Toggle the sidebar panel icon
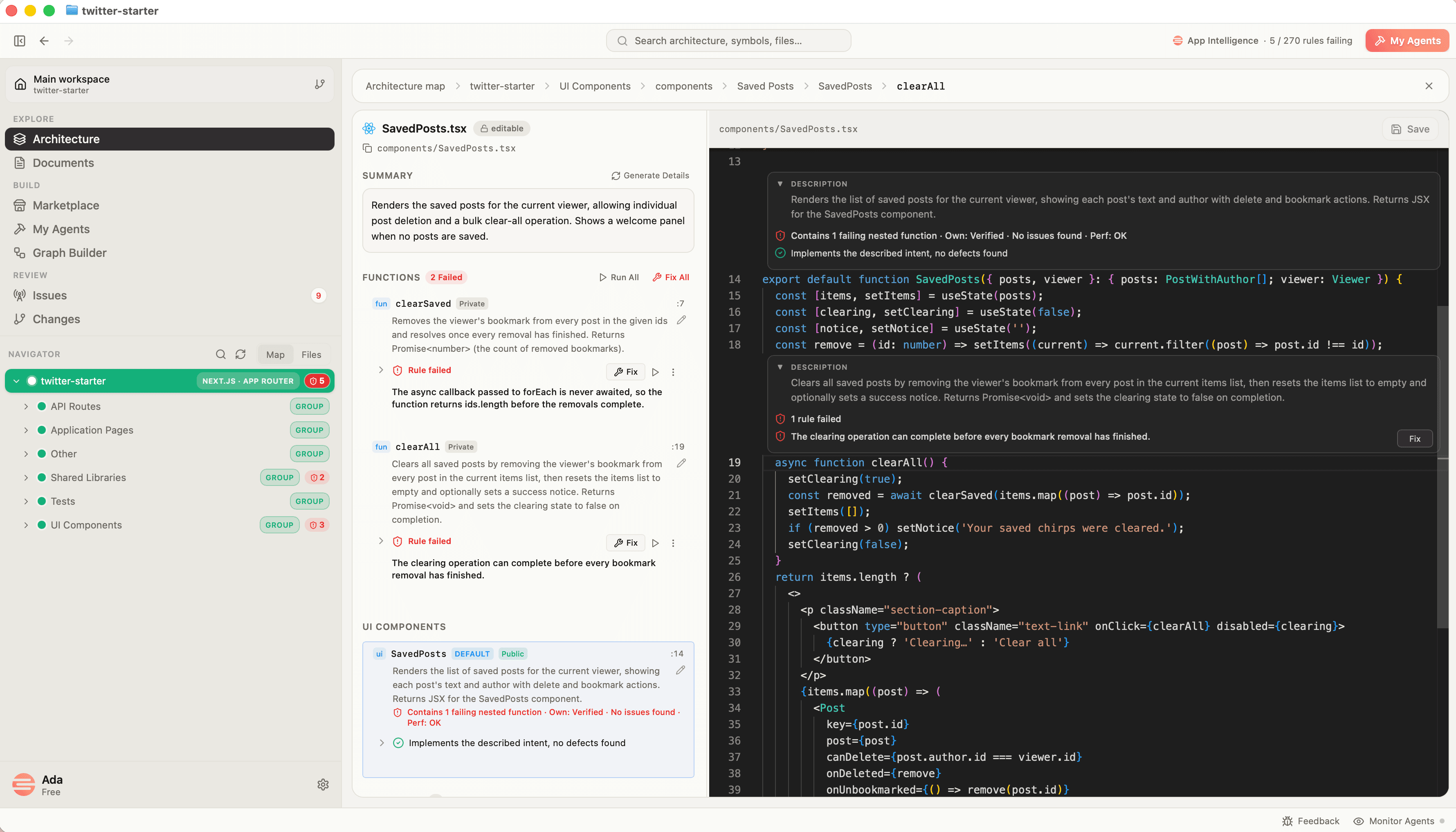 [19, 40]
